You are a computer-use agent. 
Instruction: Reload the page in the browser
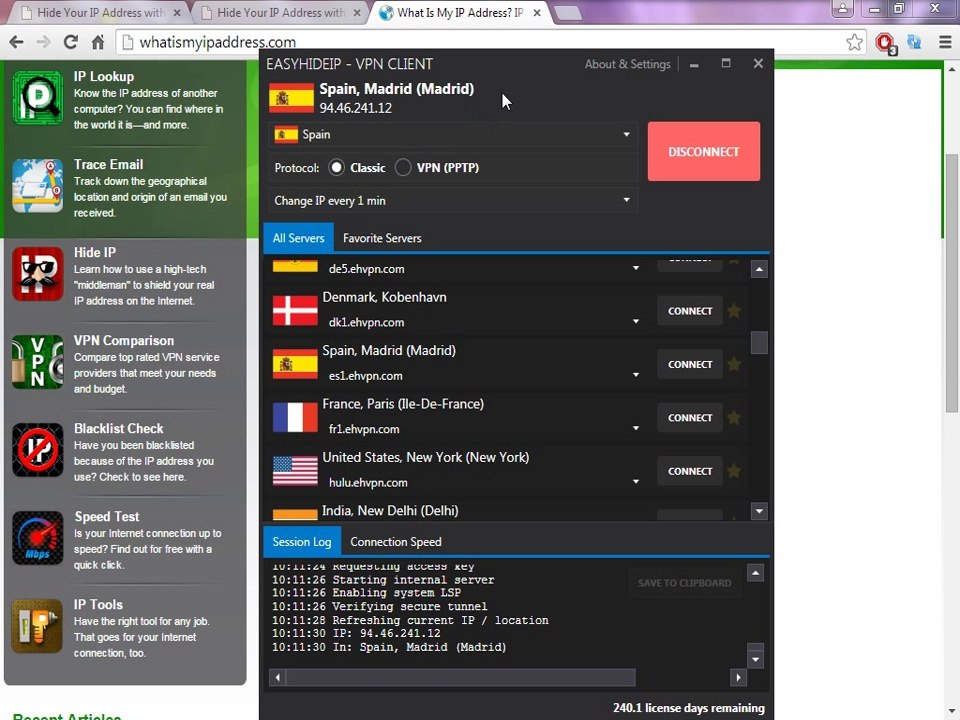tap(70, 42)
